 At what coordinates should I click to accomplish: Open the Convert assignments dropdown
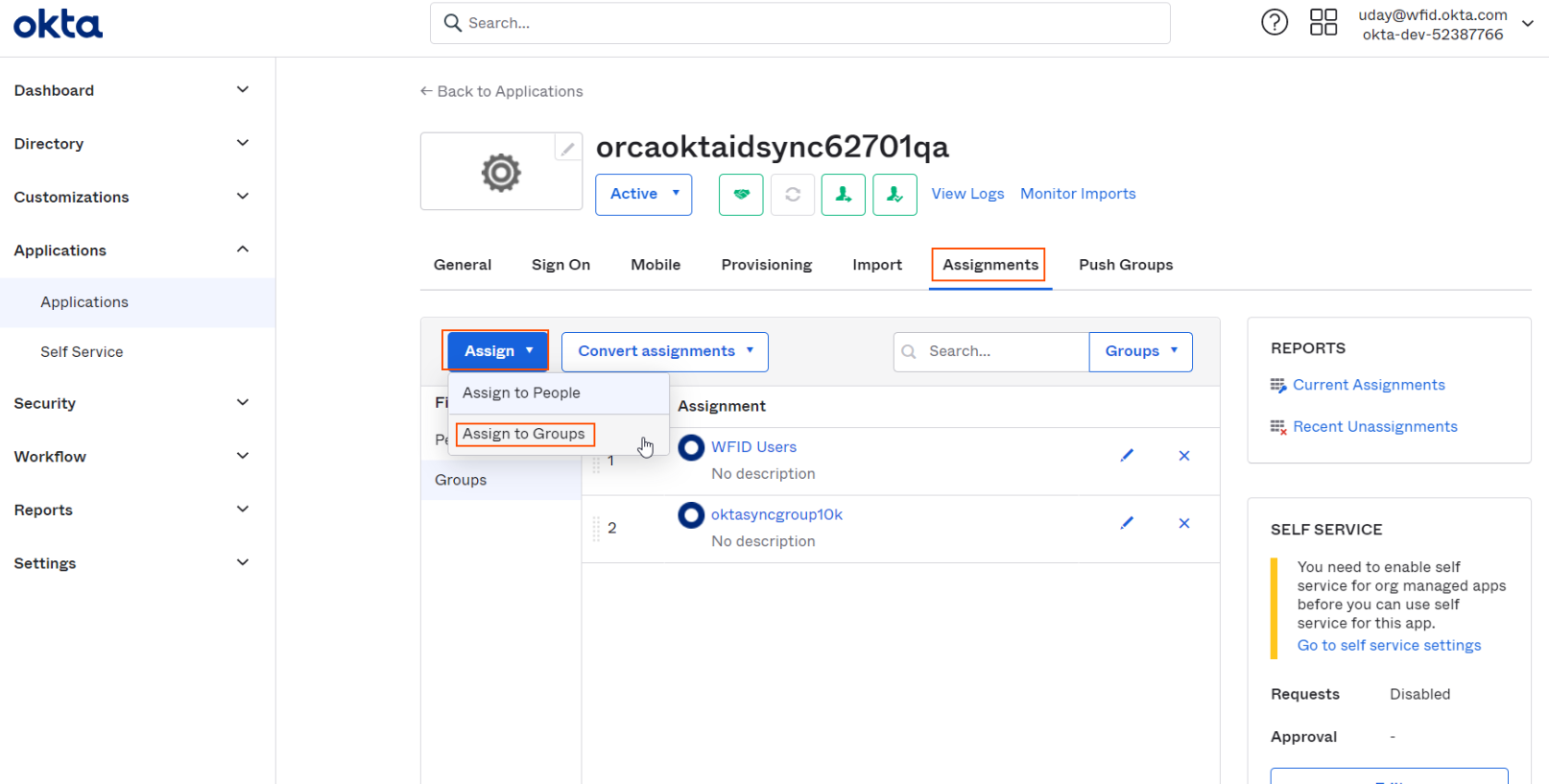(x=665, y=351)
